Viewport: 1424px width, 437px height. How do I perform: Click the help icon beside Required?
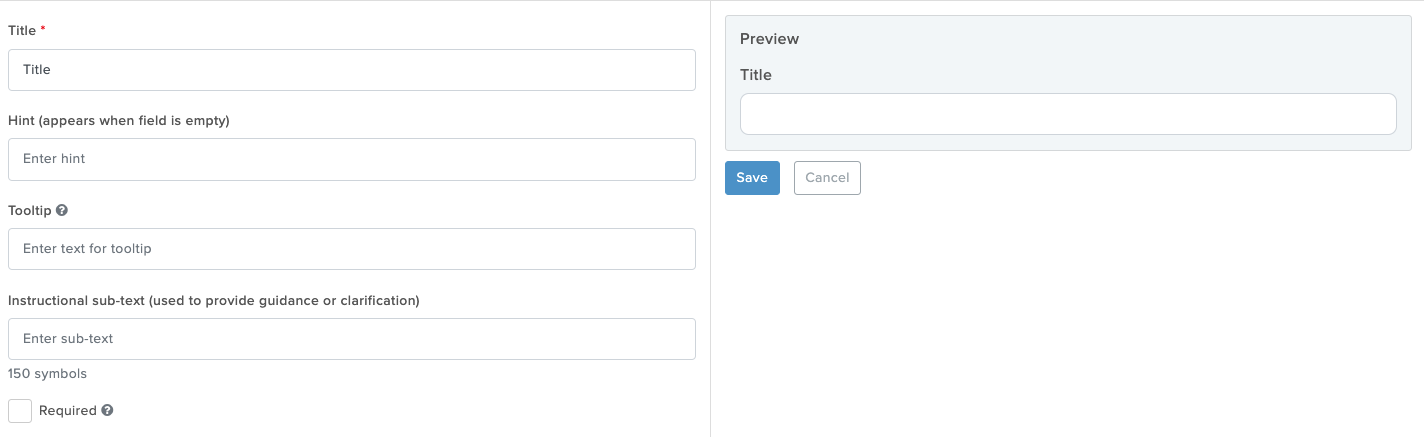(x=107, y=410)
